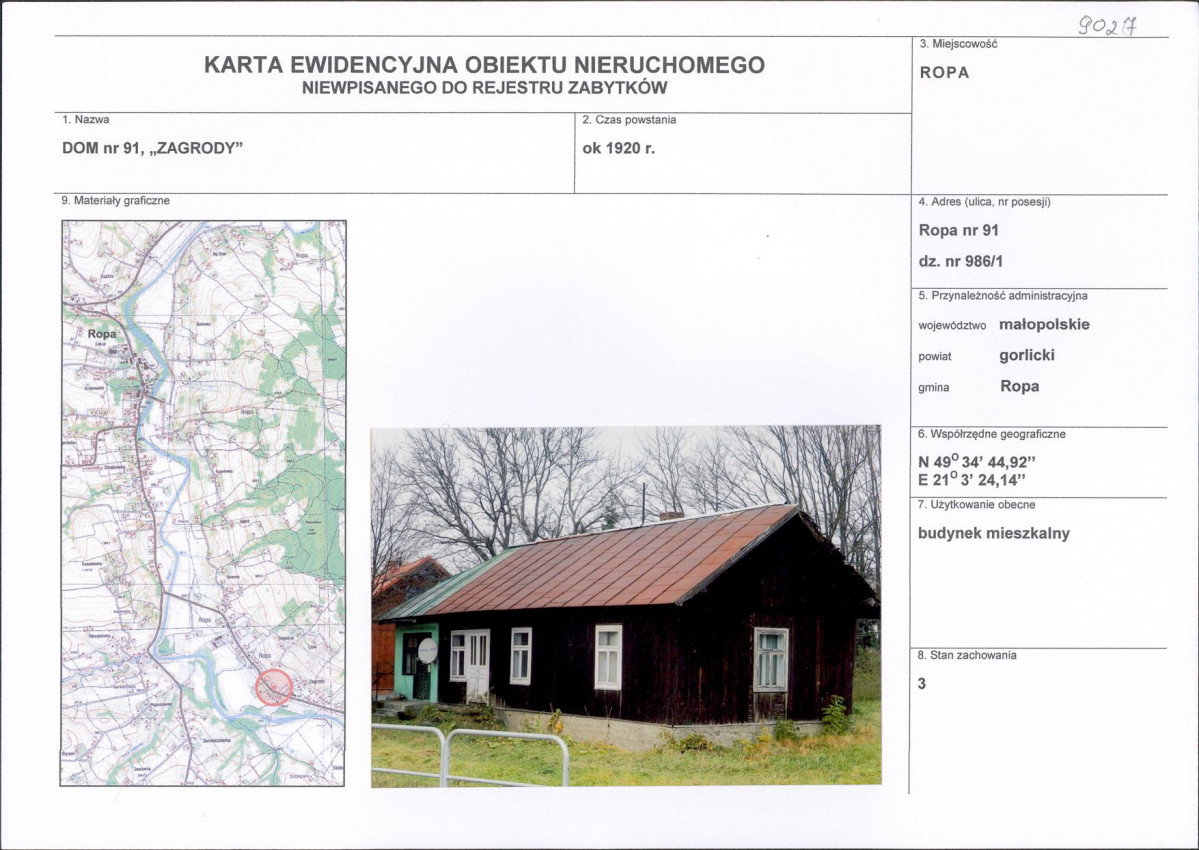The height and width of the screenshot is (850, 1199).
Task: Click the address 'Ropa nr 91'
Action: pyautogui.click(x=959, y=230)
